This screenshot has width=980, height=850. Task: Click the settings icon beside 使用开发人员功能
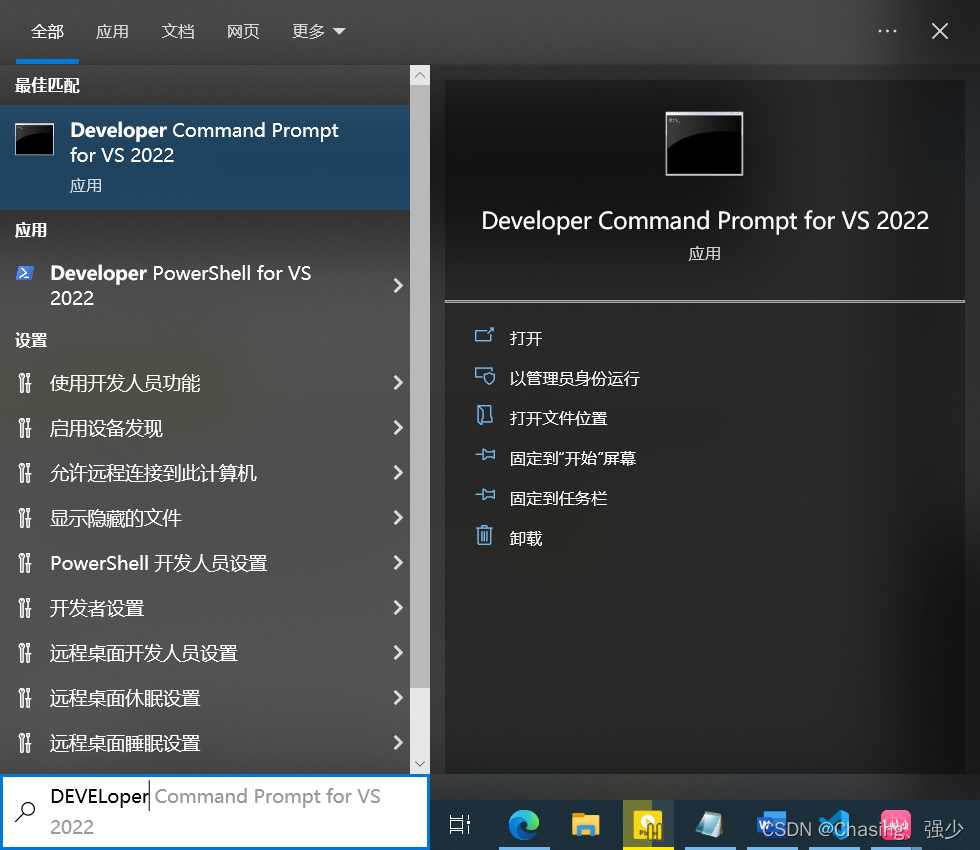[x=24, y=382]
